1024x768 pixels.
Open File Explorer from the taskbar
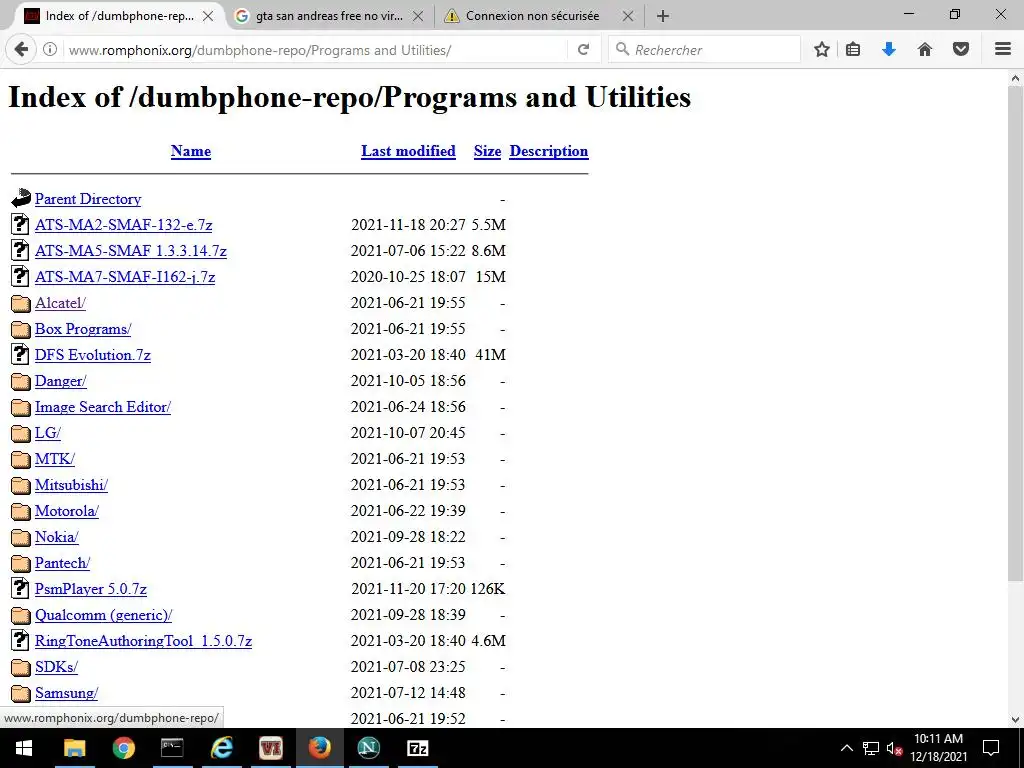click(x=74, y=748)
